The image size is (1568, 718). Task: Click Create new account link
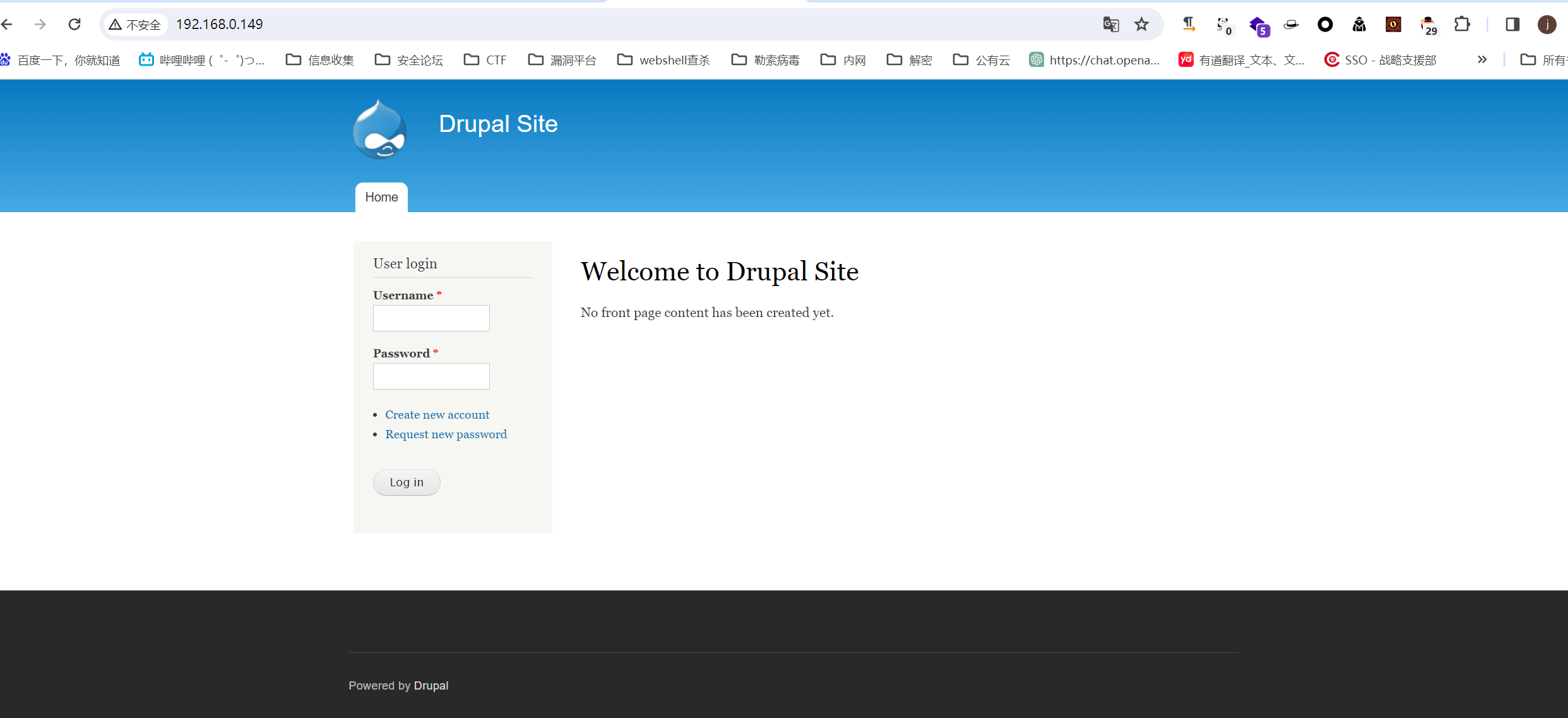pos(437,414)
